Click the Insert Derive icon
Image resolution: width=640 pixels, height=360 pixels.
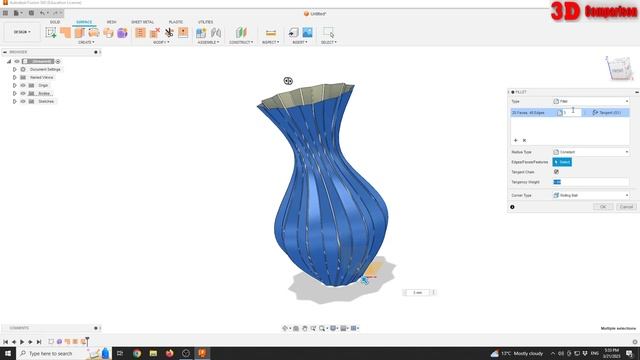(293, 32)
